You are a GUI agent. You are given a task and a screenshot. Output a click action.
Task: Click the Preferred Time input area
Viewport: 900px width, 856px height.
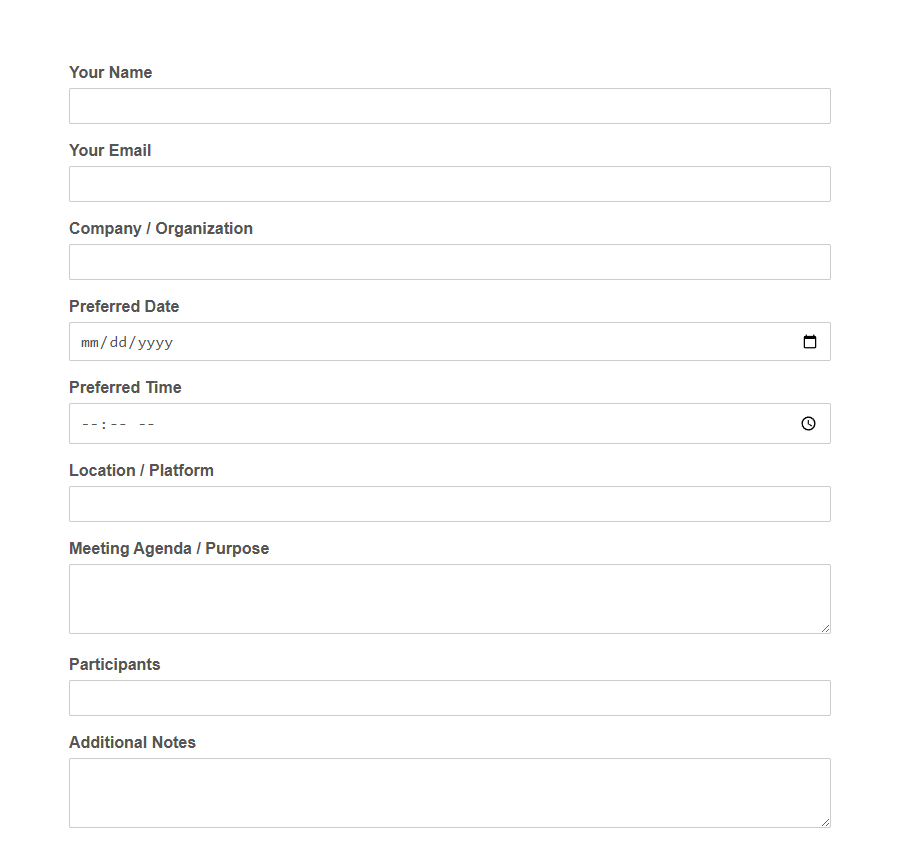point(400,423)
